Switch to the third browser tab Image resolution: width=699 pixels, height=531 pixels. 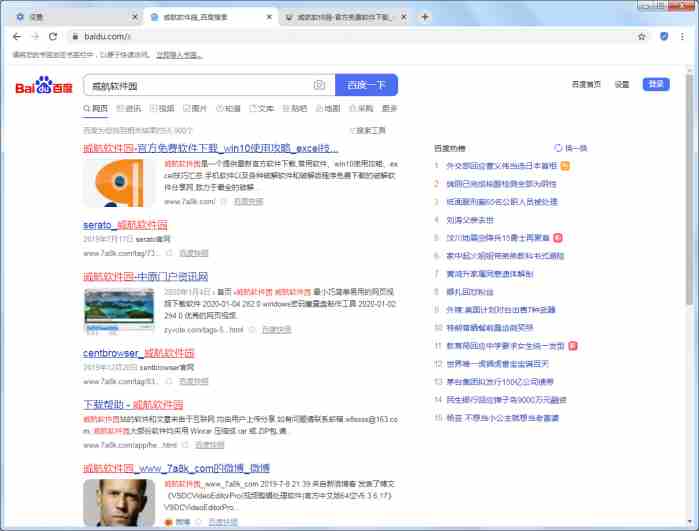click(x=343, y=17)
